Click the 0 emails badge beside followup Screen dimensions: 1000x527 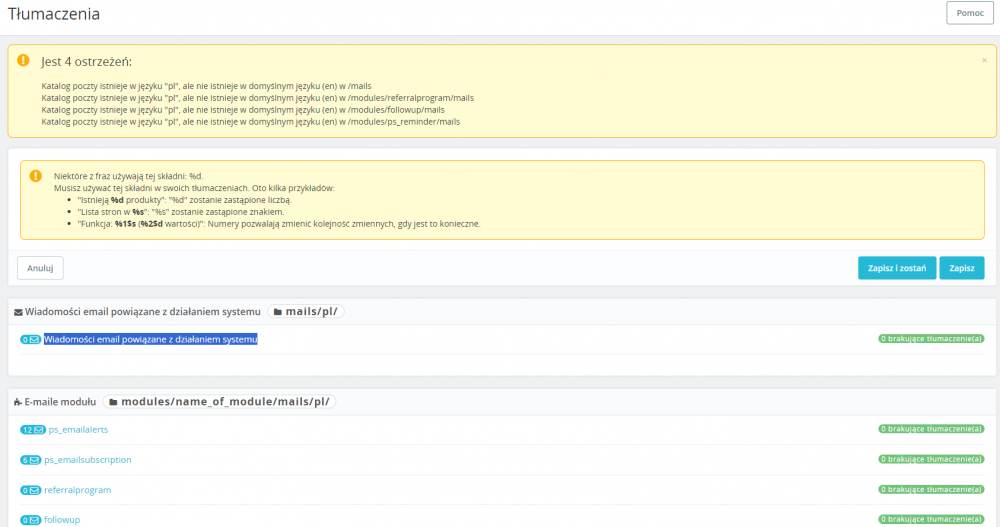click(x=31, y=520)
